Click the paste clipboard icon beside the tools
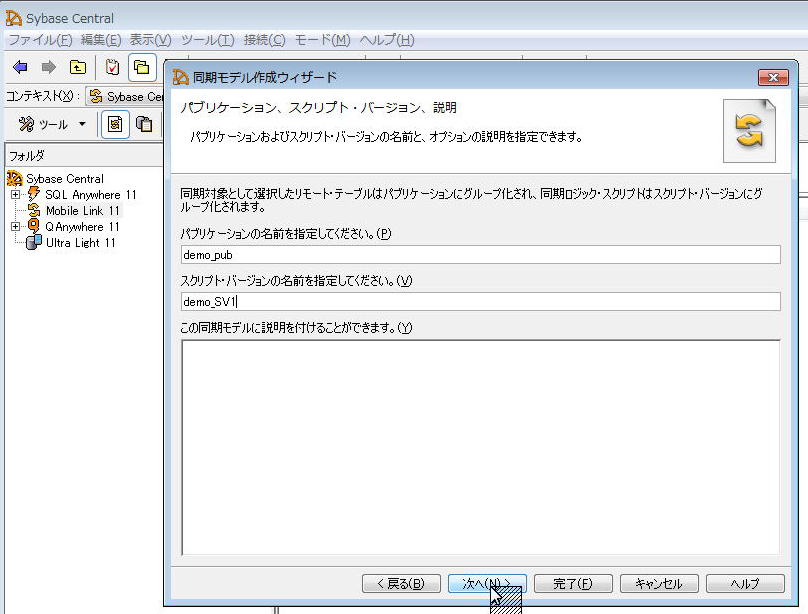Image resolution: width=808 pixels, height=614 pixels. 145,124
